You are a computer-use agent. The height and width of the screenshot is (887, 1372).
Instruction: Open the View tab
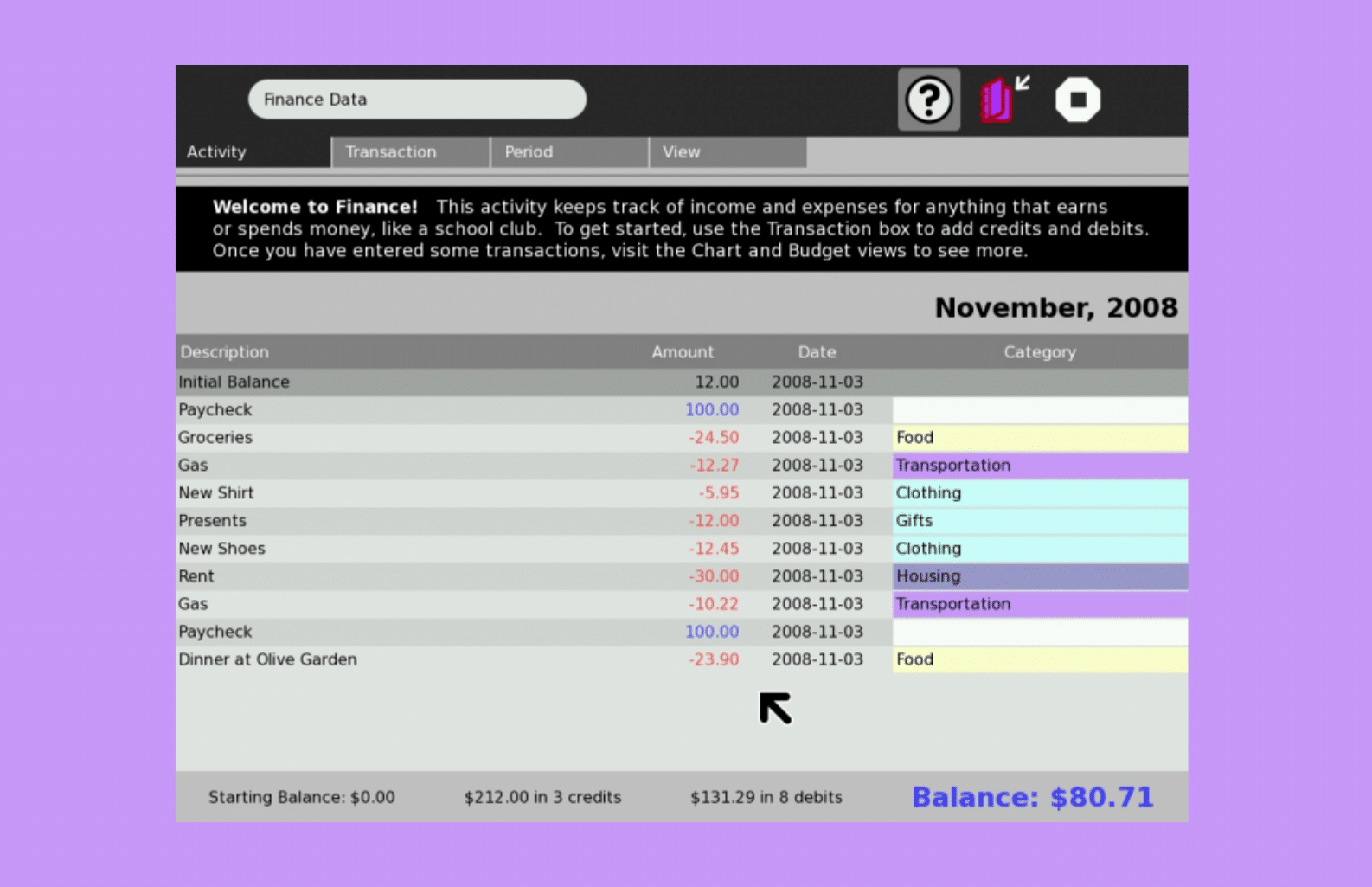tap(728, 151)
